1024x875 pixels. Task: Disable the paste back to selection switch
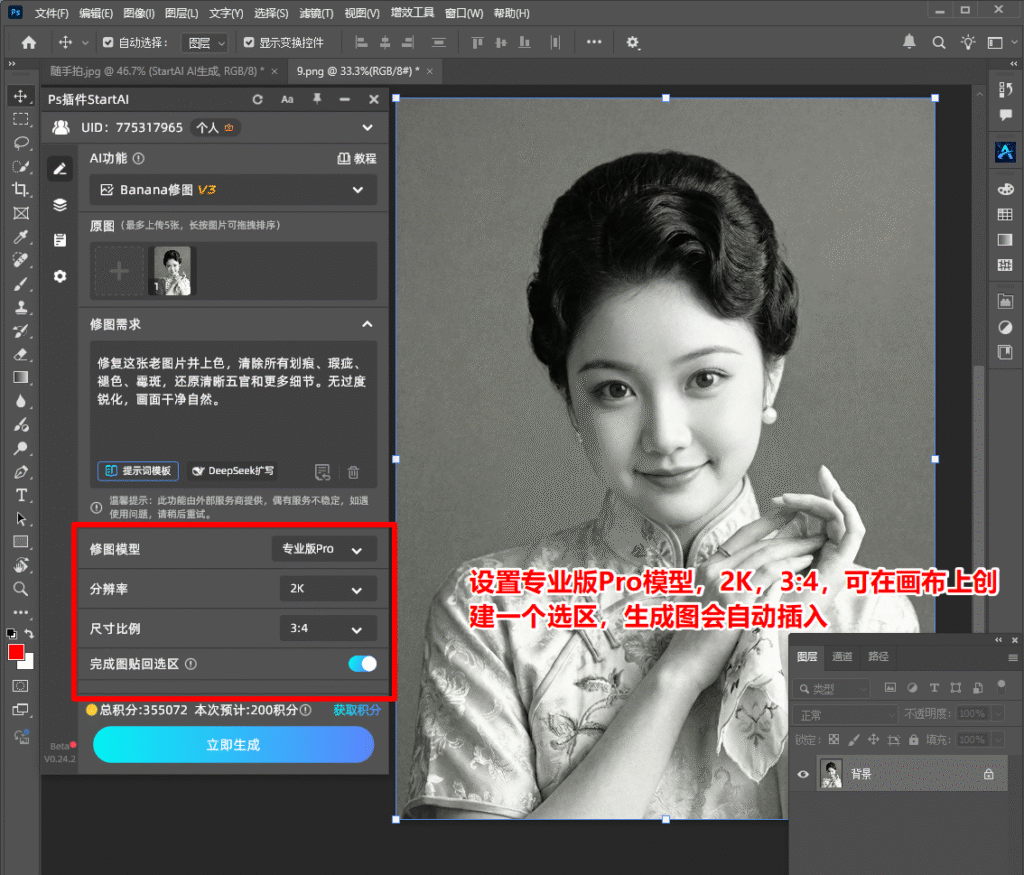(362, 664)
